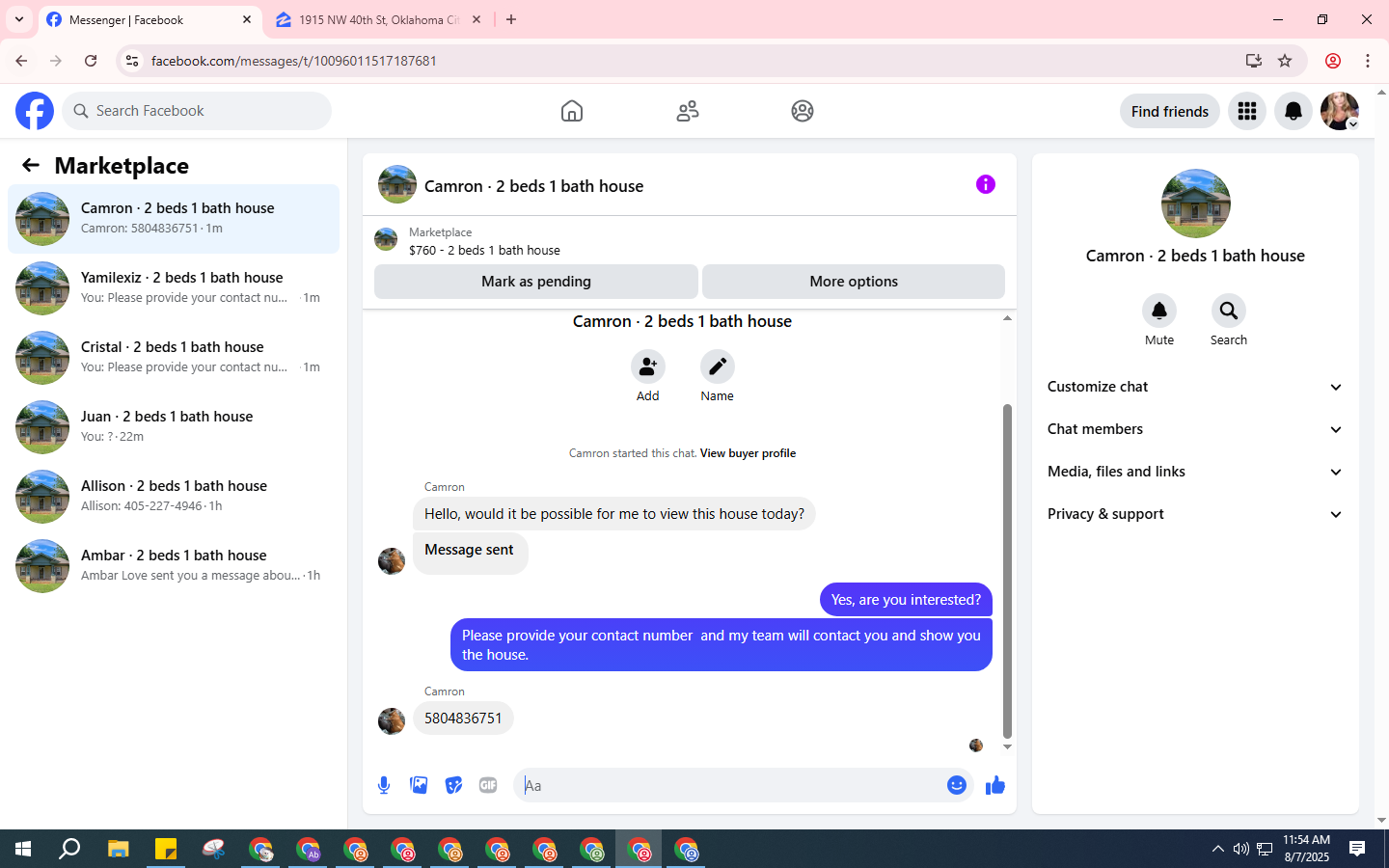
Task: Open Cristal 2 beds 1 bath conversation
Action: pyautogui.click(x=174, y=358)
